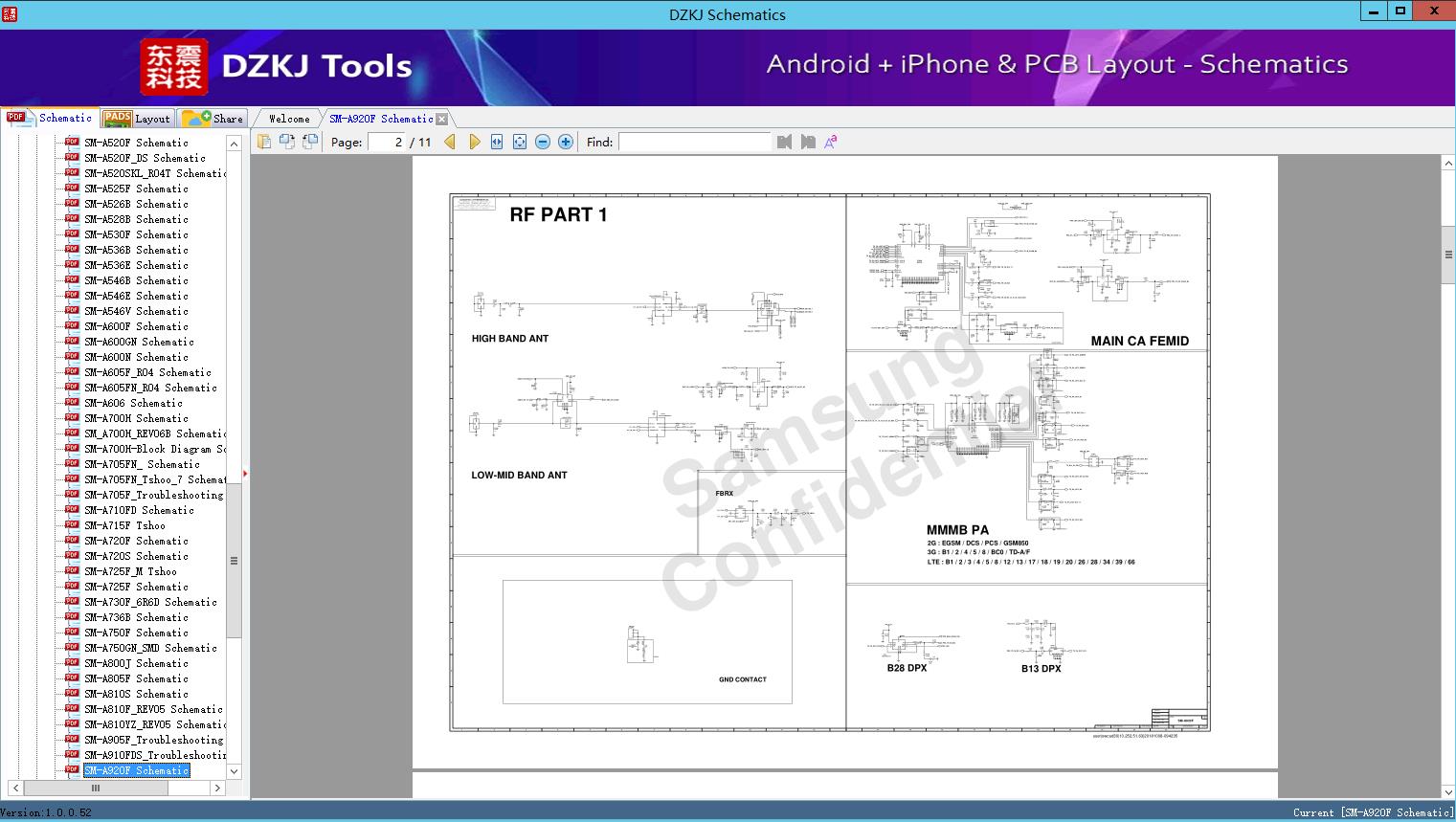Open SM-A520F_DS Schematic
Screen dimensions: 1456x822
pyautogui.click(x=145, y=158)
